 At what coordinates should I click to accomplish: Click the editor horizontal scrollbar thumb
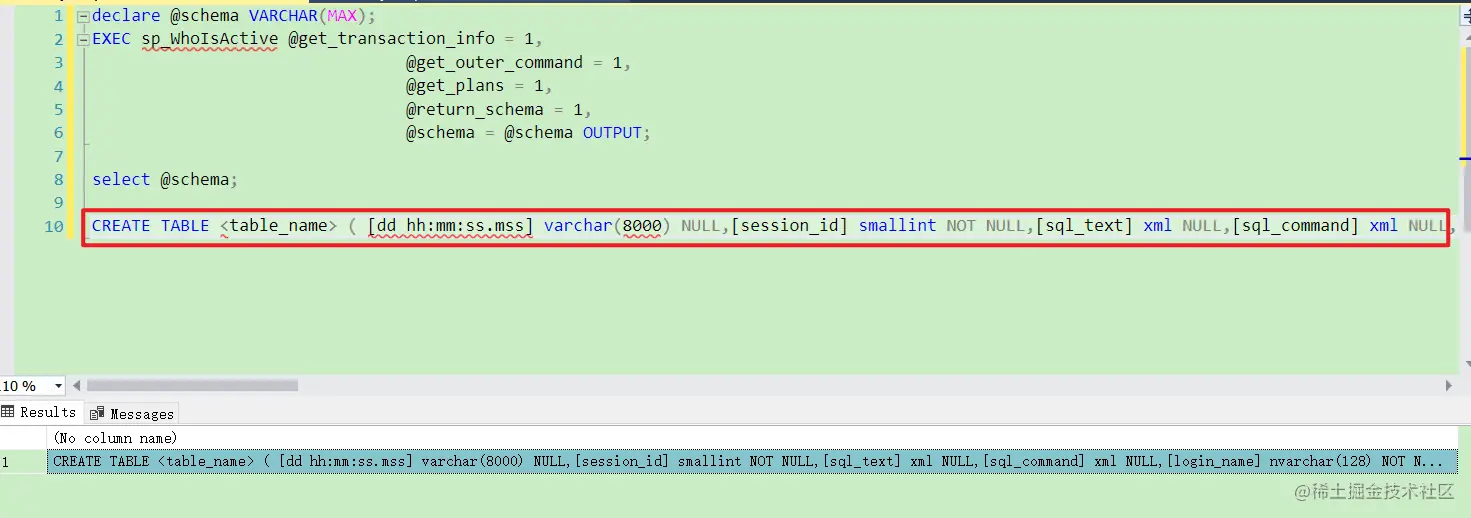point(192,385)
